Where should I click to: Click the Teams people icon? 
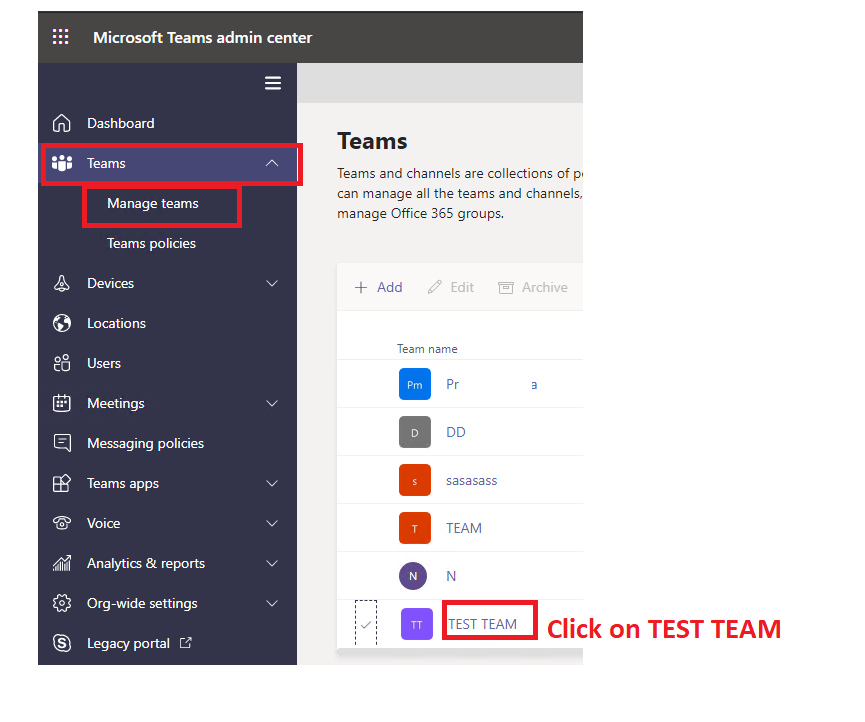pyautogui.click(x=62, y=163)
